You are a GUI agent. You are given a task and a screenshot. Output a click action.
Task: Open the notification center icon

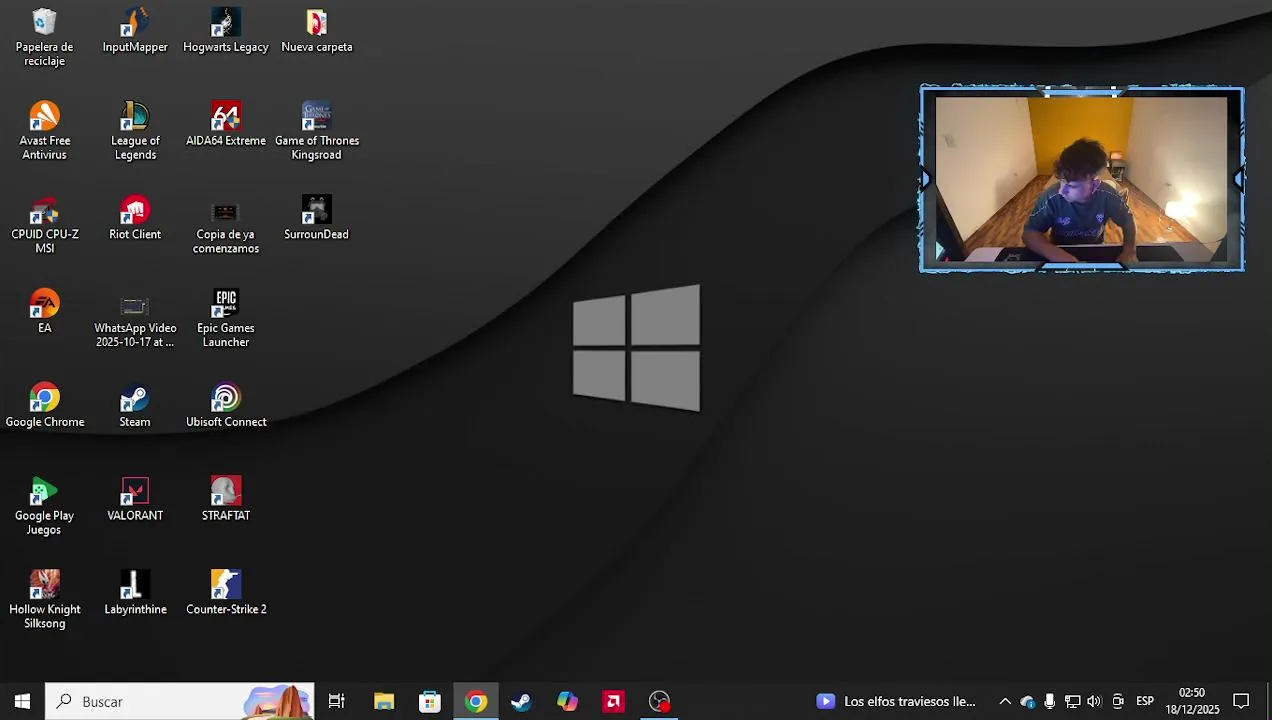(x=1241, y=701)
